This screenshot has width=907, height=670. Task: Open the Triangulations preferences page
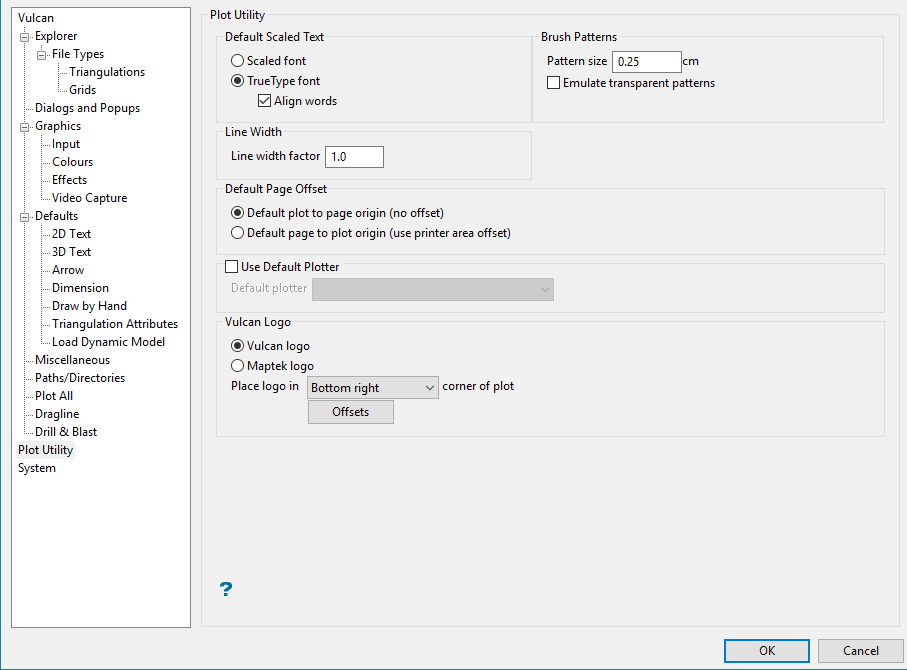[107, 72]
